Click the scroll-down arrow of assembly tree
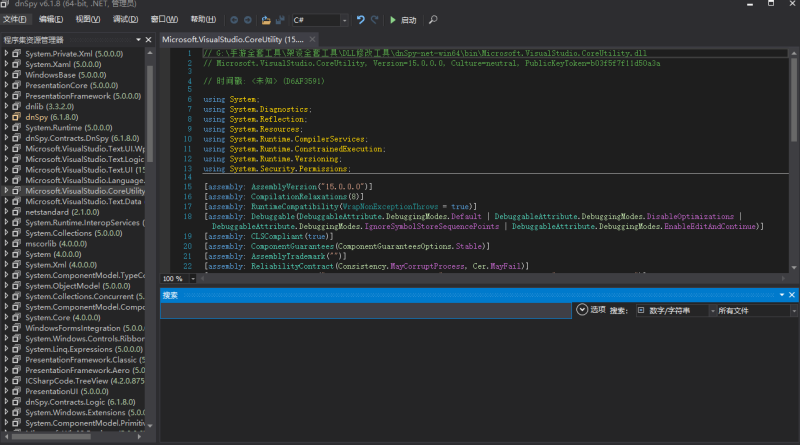 tap(150, 426)
